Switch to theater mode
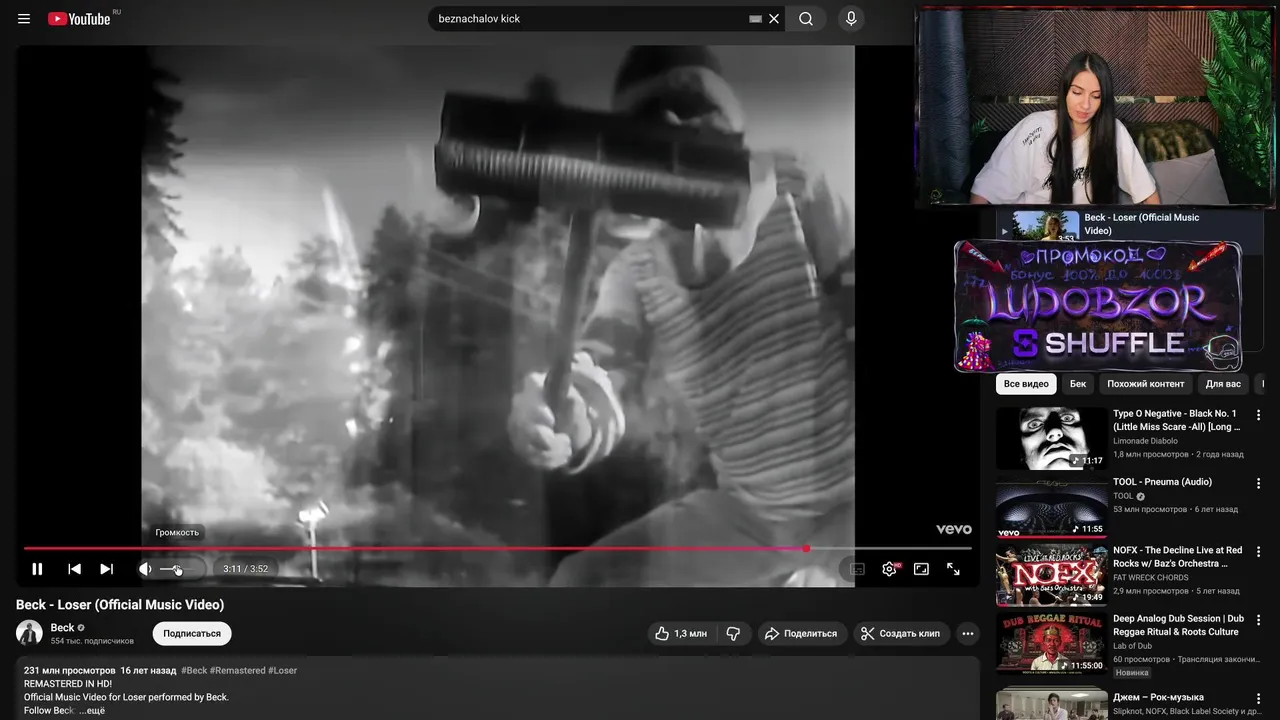Screen dimensions: 1280x720 tap(921, 569)
